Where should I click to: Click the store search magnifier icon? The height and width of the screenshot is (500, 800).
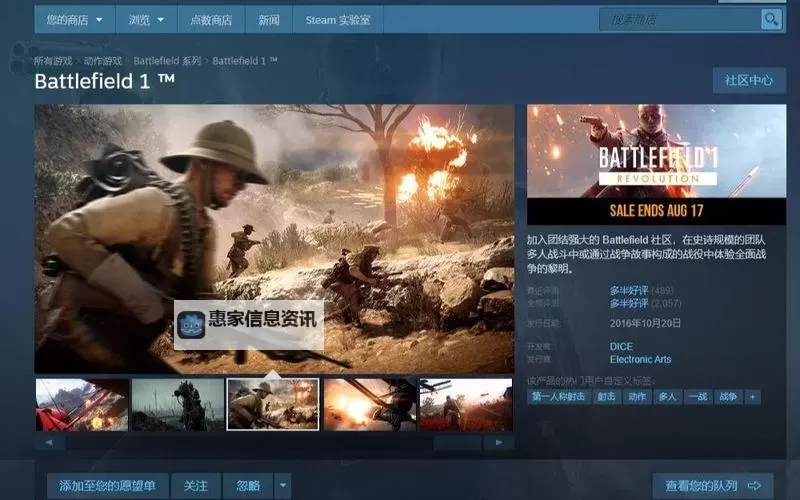tap(771, 20)
